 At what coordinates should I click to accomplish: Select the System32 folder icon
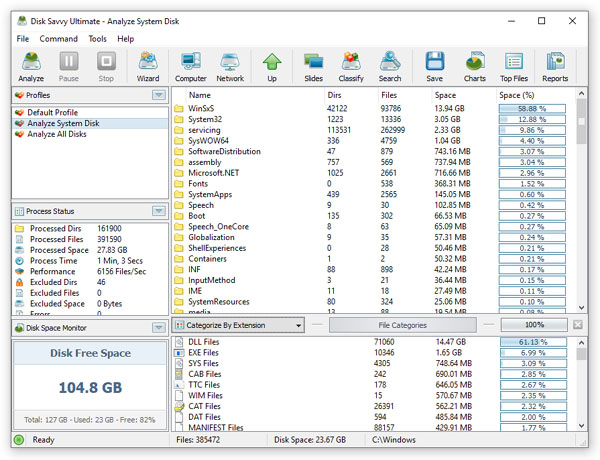pyautogui.click(x=179, y=119)
